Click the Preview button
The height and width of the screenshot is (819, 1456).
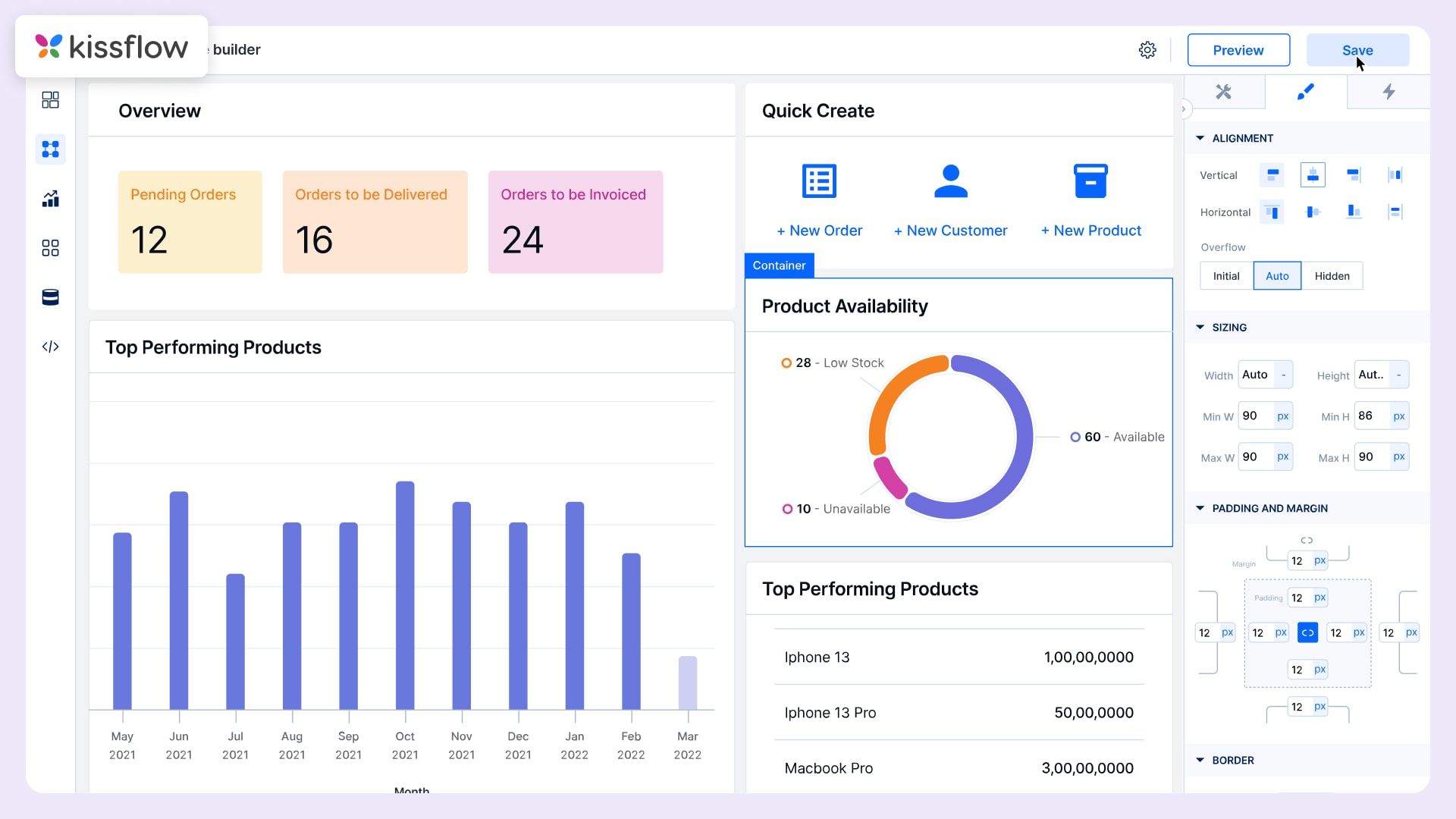[1238, 49]
